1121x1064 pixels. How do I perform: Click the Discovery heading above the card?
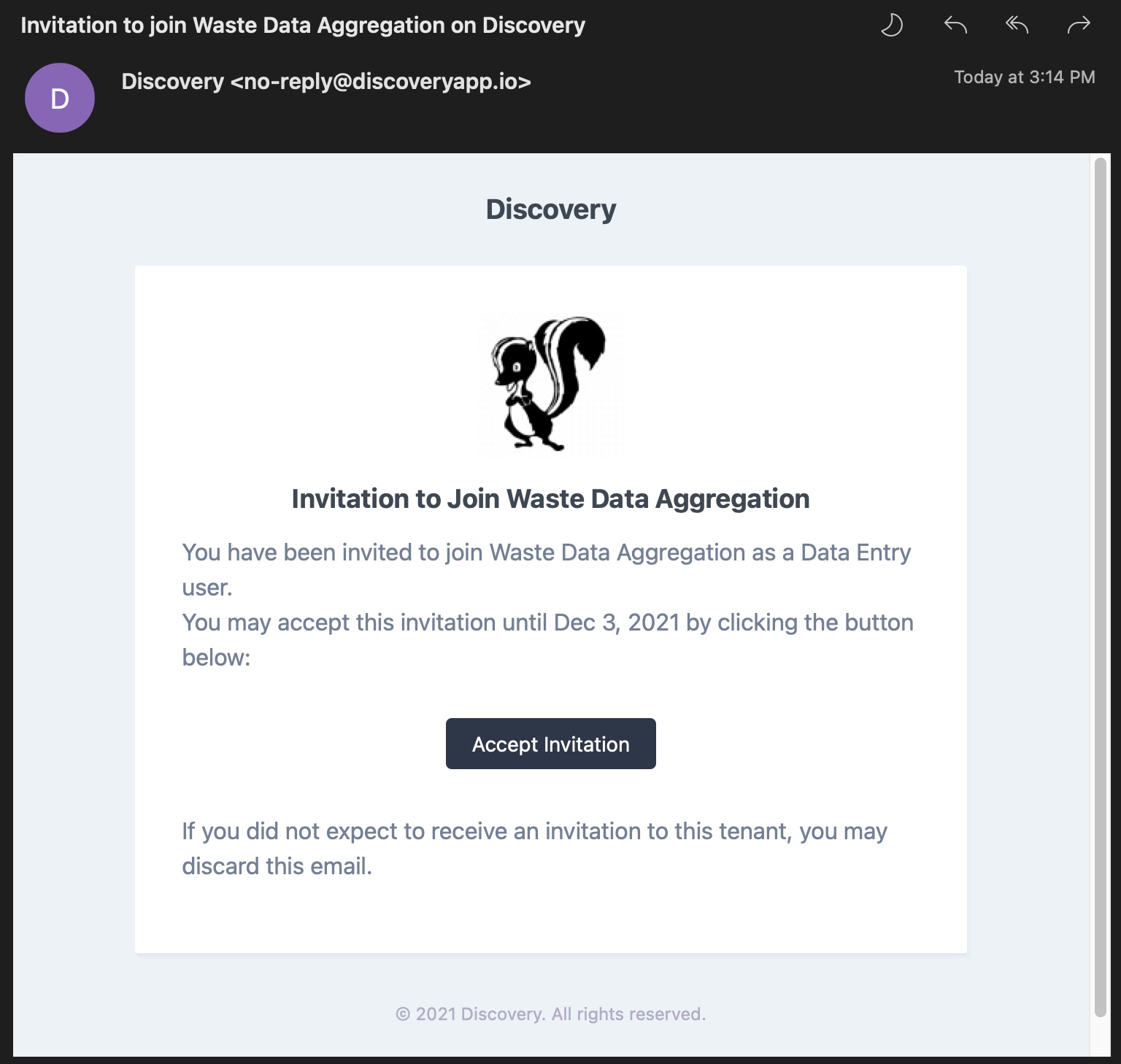[x=551, y=209]
